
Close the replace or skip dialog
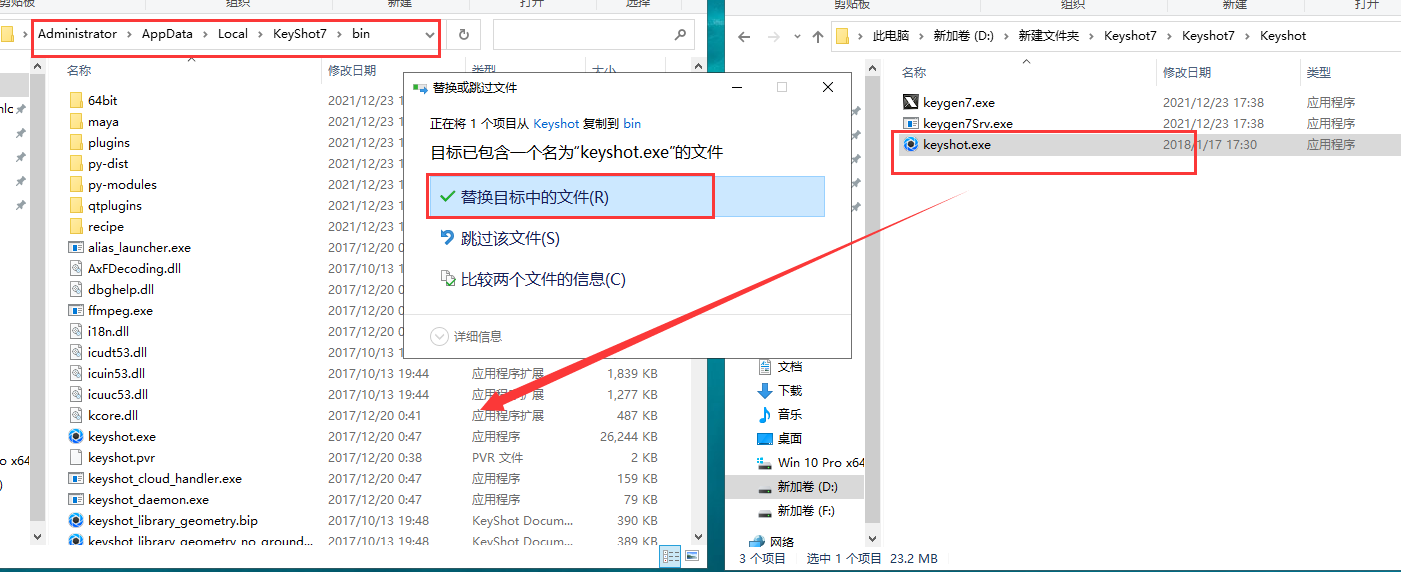tap(828, 87)
